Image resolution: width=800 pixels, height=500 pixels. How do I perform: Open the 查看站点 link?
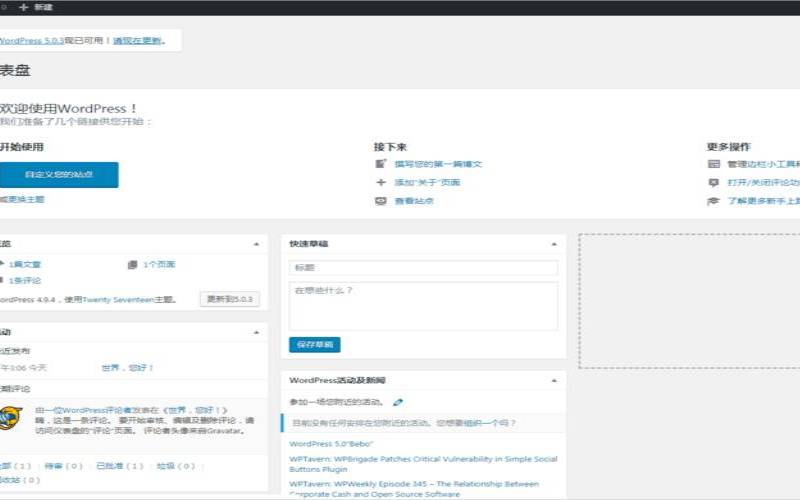tap(414, 201)
